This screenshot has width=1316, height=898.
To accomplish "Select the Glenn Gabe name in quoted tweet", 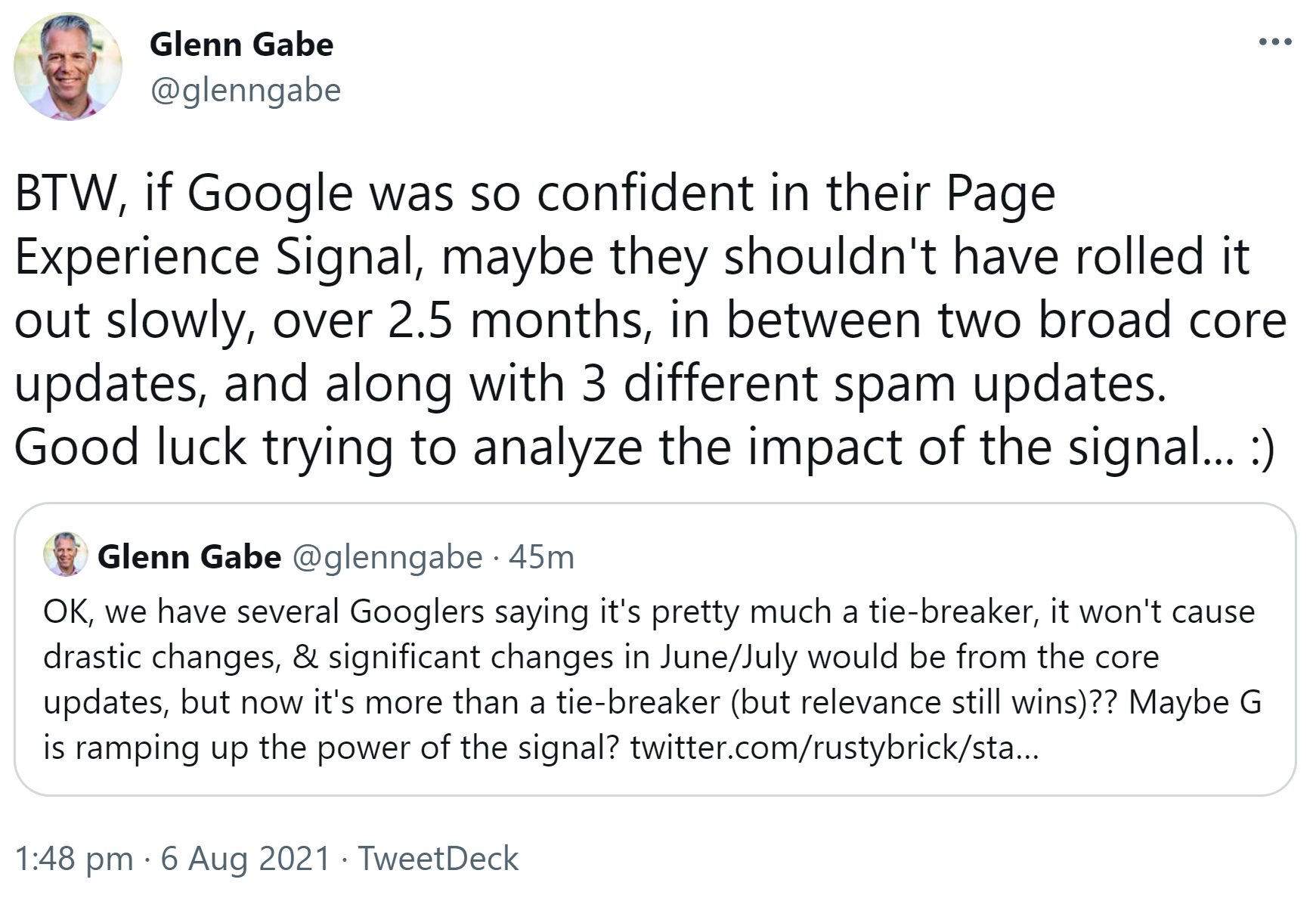I will point(188,558).
